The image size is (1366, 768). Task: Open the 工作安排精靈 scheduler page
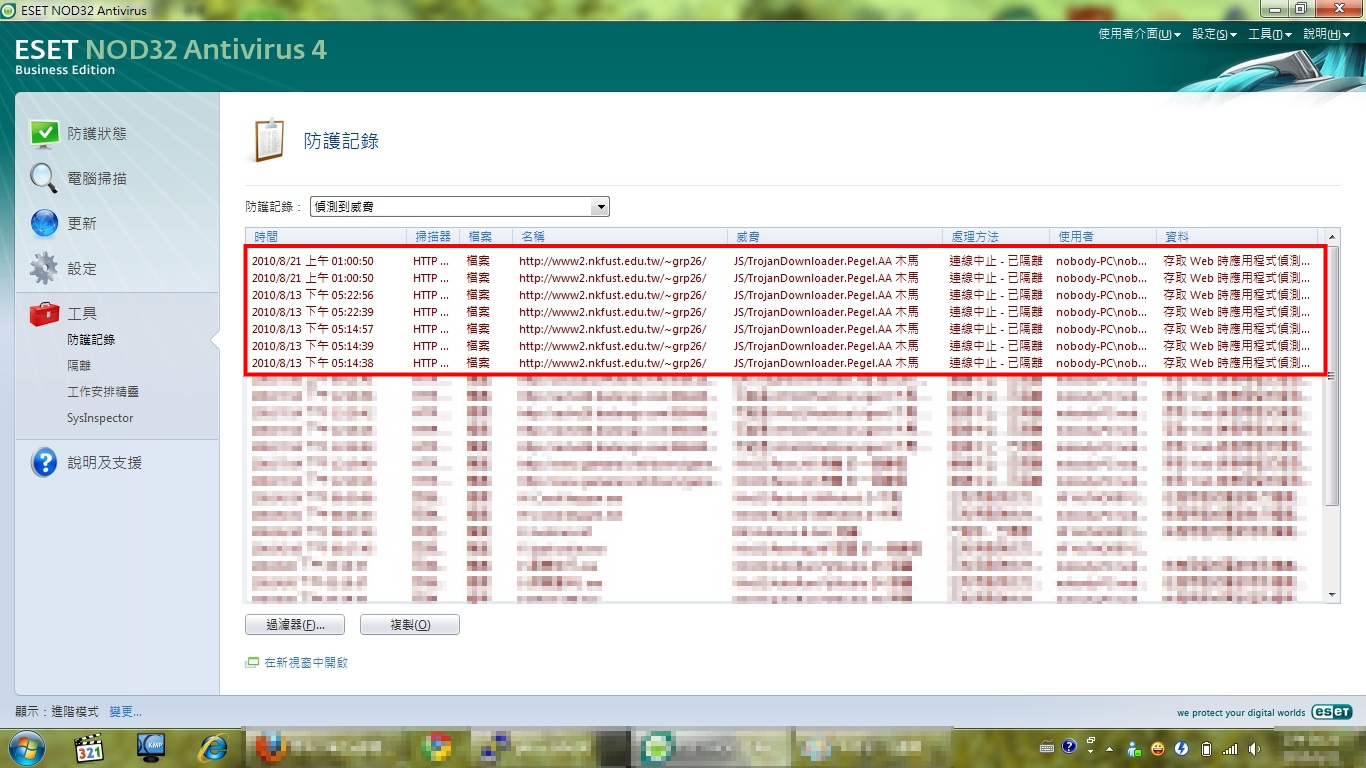pyautogui.click(x=103, y=392)
